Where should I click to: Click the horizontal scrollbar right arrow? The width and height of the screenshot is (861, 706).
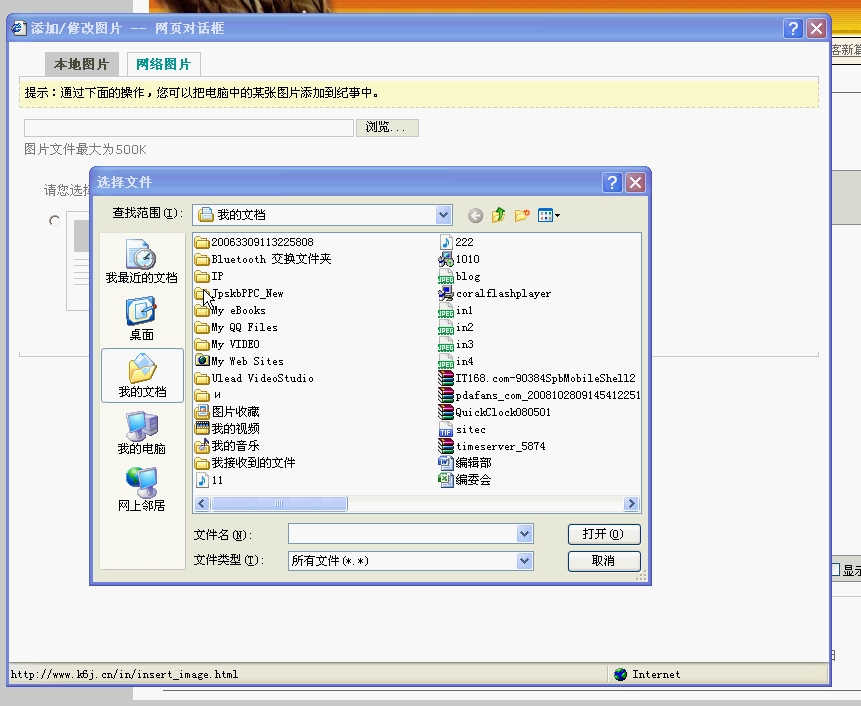pos(631,503)
